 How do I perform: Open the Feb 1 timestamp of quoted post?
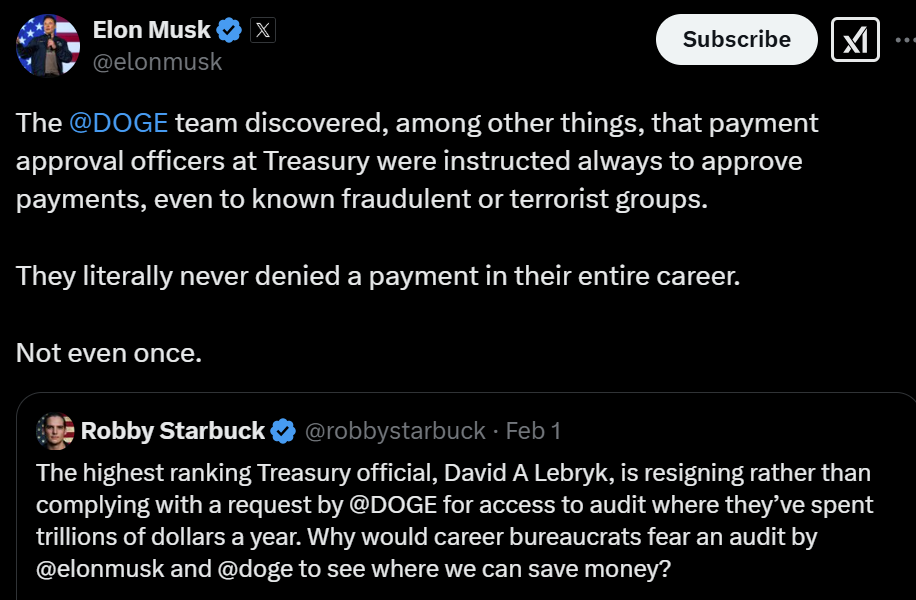click(x=533, y=431)
